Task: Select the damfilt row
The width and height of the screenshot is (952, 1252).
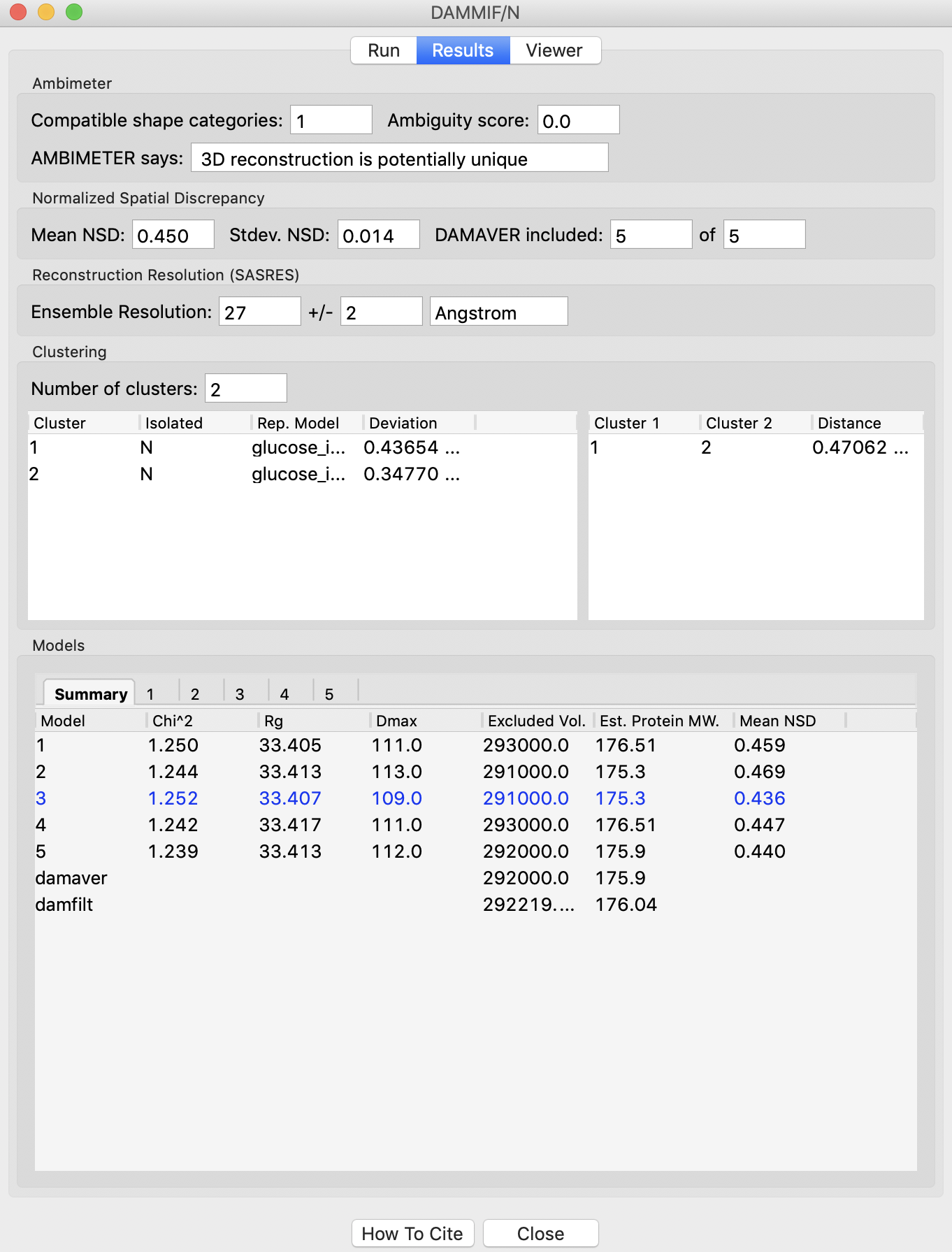Action: pyautogui.click(x=475, y=905)
